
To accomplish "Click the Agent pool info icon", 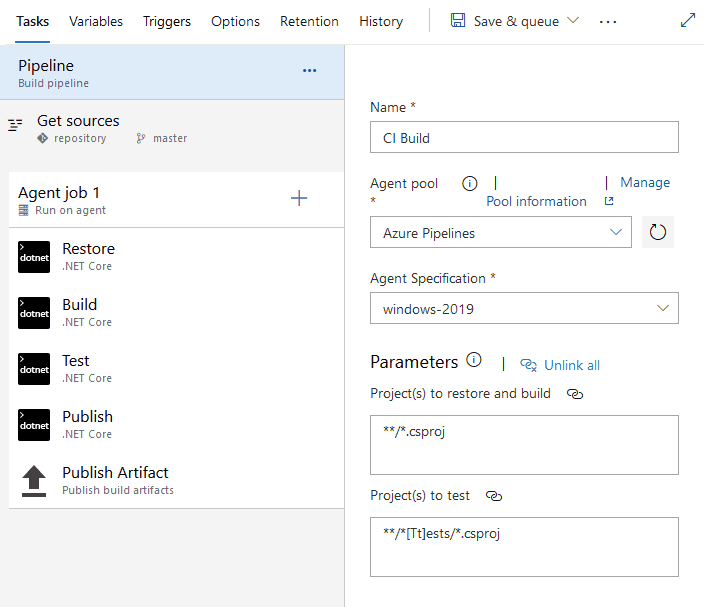I will click(x=470, y=183).
